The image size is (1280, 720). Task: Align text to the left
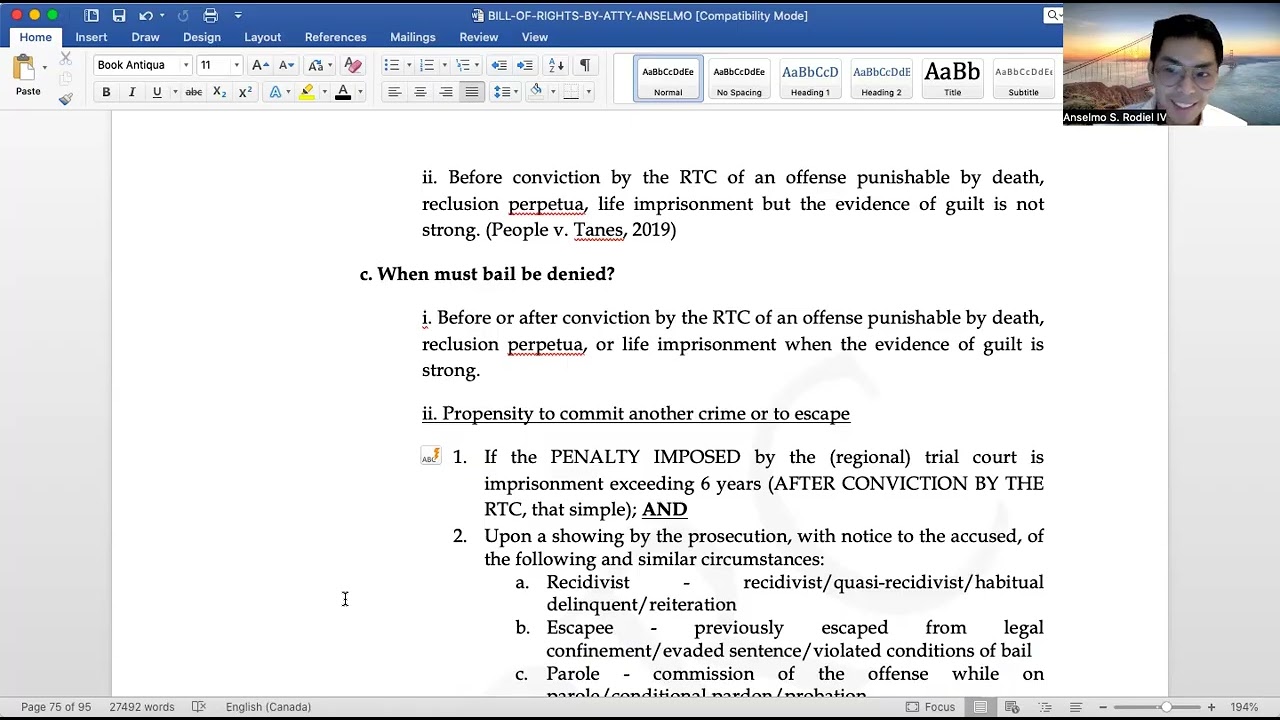394,92
